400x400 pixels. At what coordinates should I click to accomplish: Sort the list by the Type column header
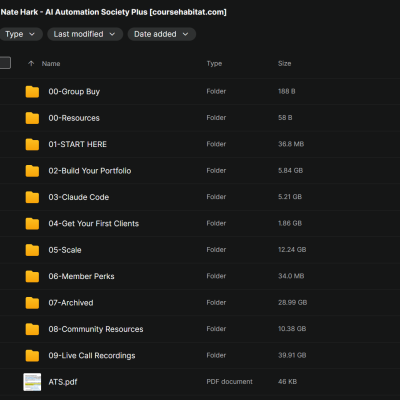pyautogui.click(x=214, y=63)
